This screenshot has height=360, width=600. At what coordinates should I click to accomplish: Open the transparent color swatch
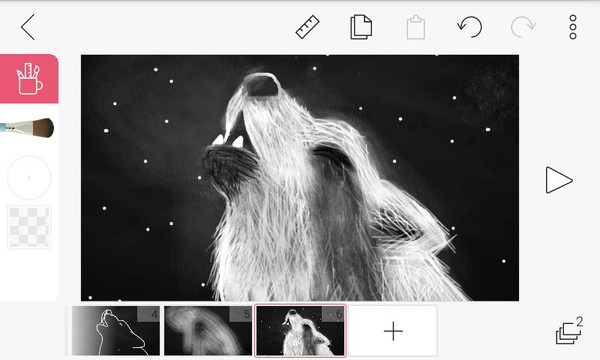[29, 227]
